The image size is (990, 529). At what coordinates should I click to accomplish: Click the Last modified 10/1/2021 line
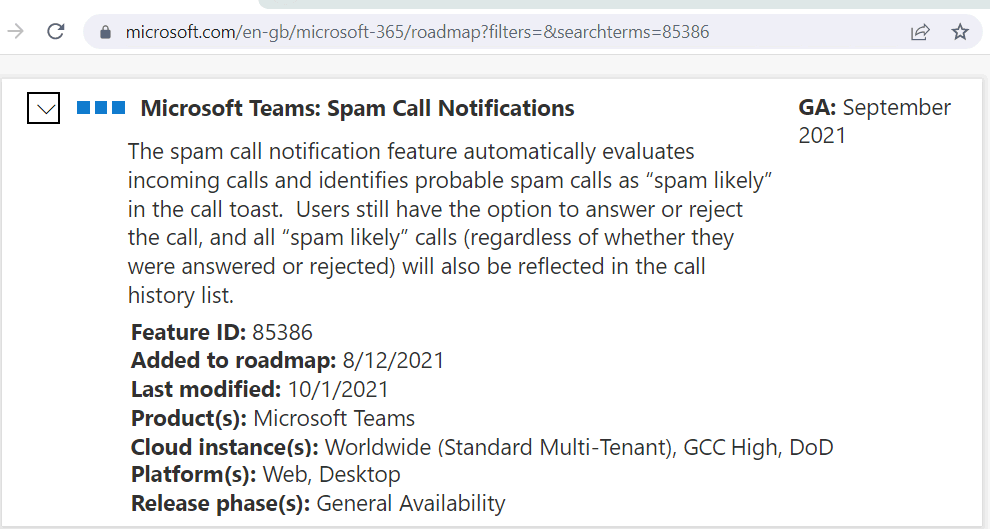[x=259, y=389]
